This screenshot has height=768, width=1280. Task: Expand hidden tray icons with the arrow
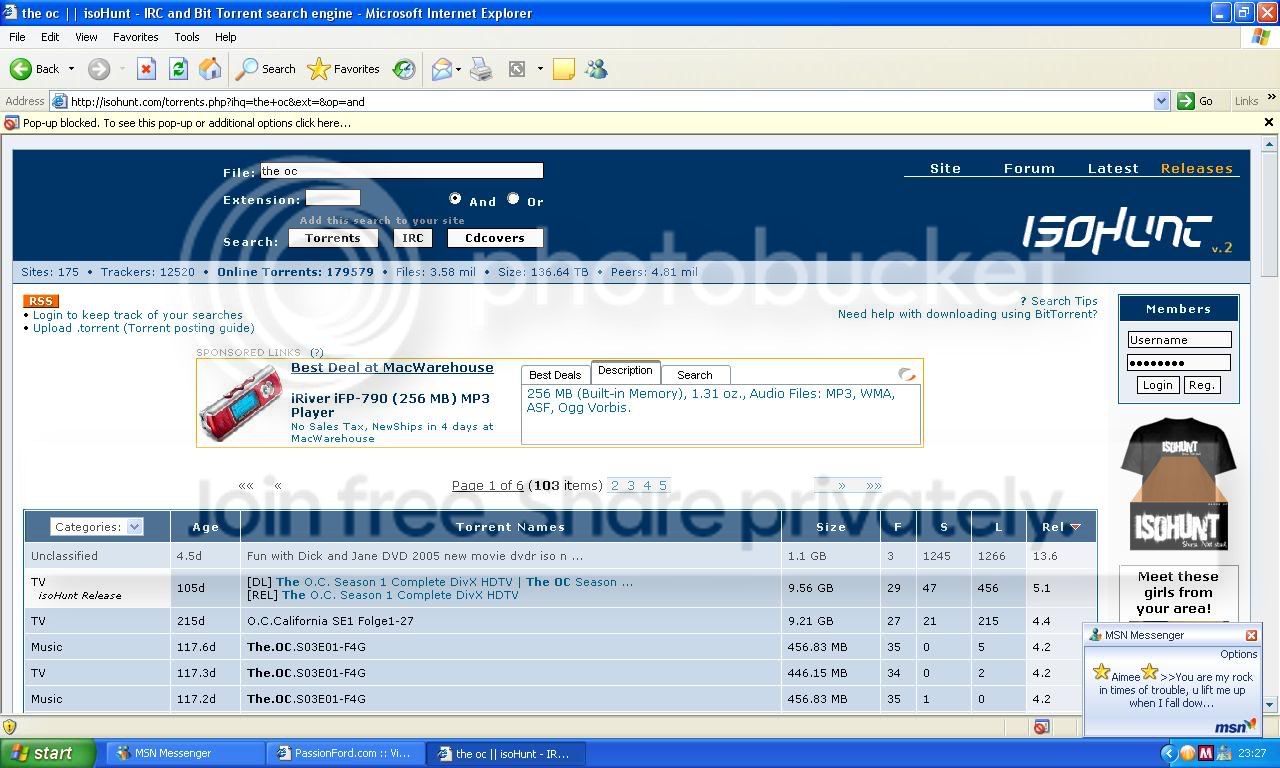[1169, 753]
